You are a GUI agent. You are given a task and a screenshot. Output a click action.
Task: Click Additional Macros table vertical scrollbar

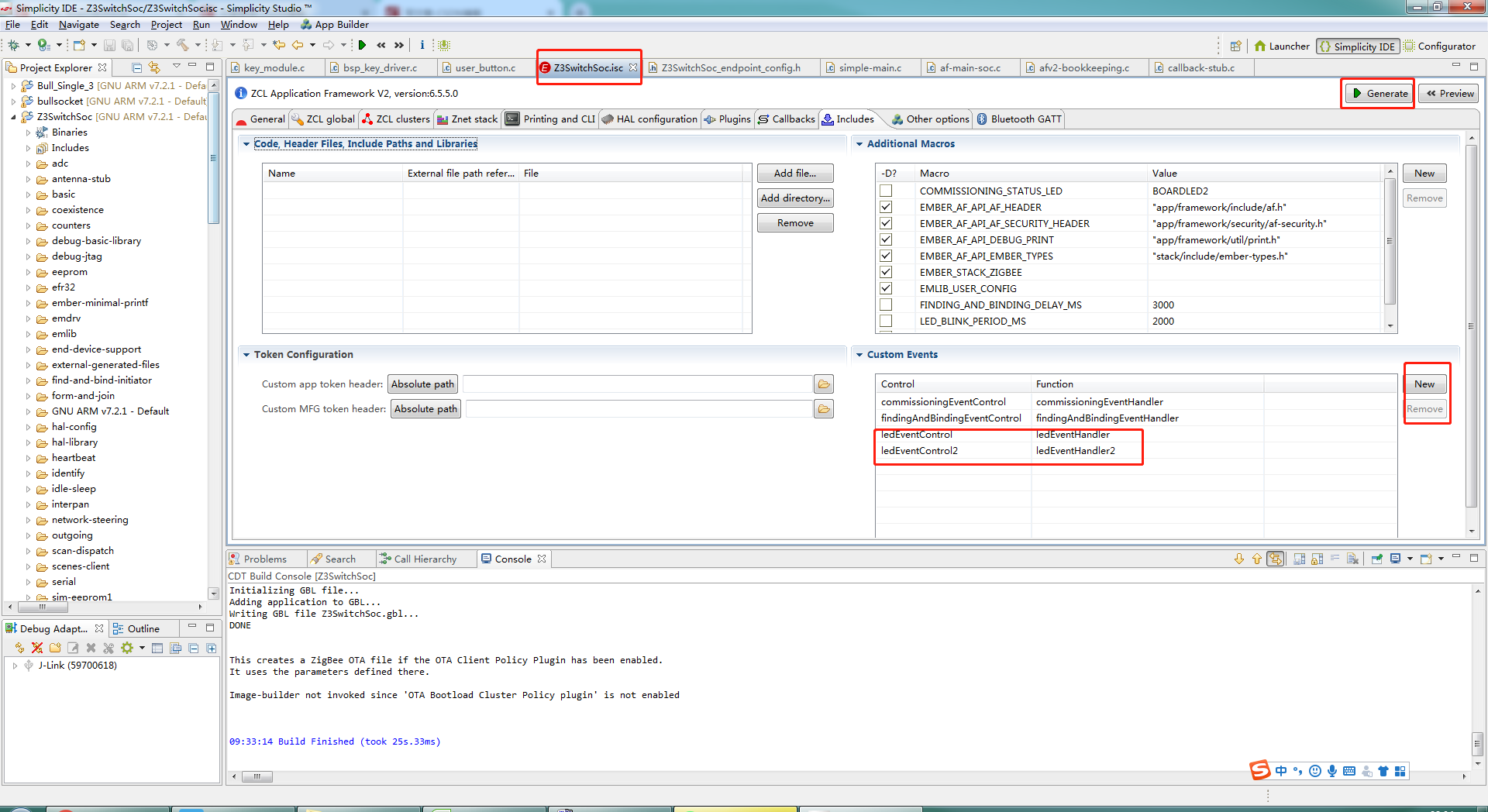coord(1390,242)
